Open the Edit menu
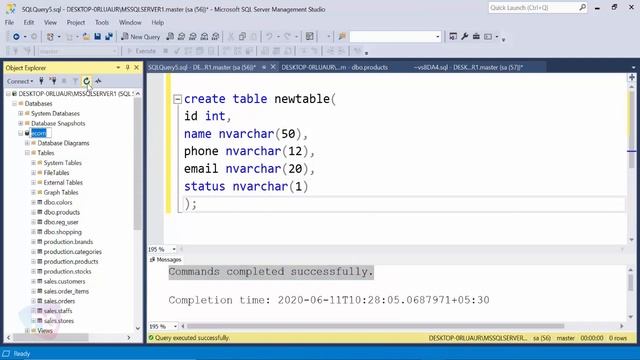 [29, 22]
